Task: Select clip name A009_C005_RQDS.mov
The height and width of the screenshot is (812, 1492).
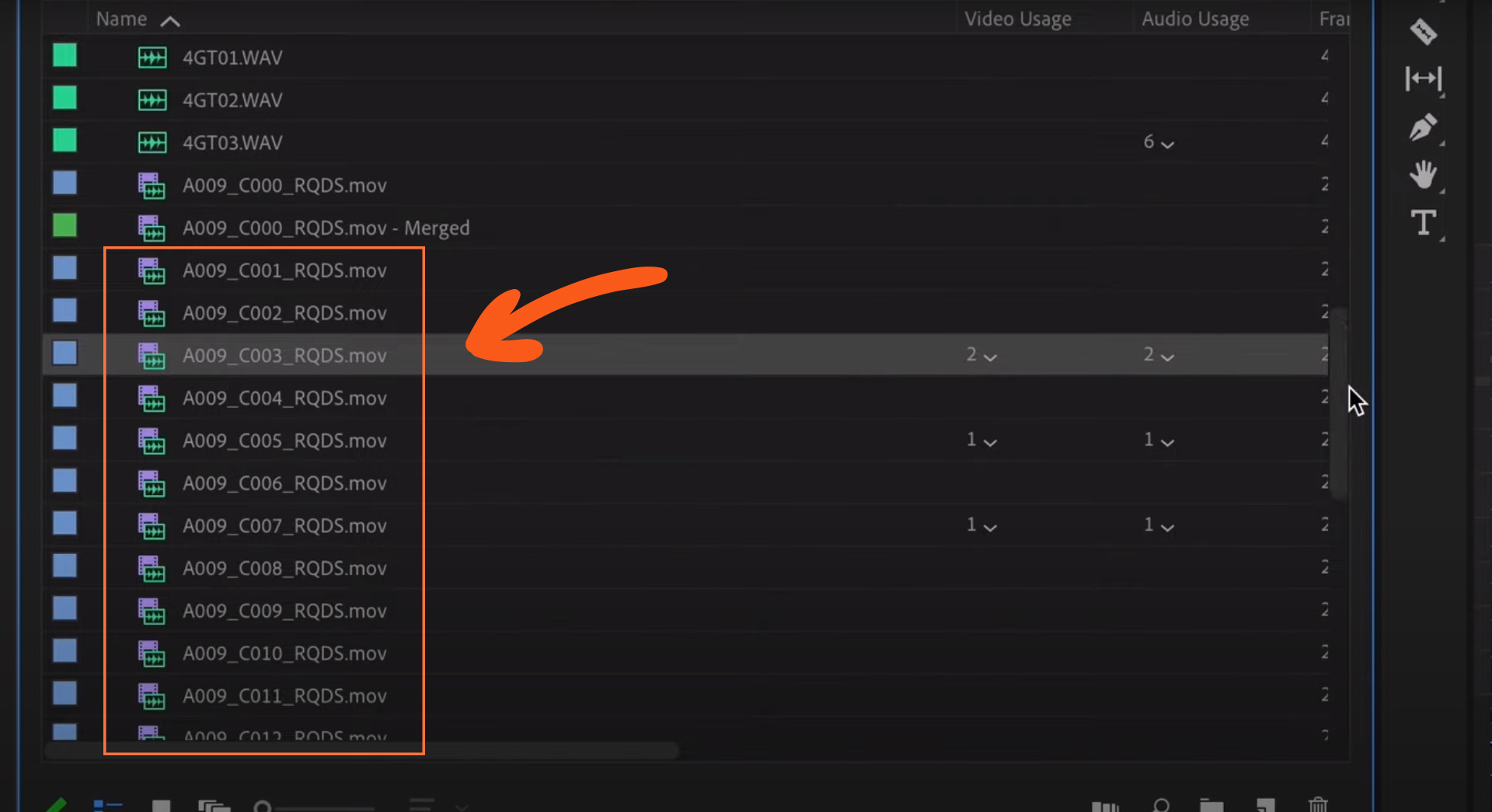Action: pos(284,441)
